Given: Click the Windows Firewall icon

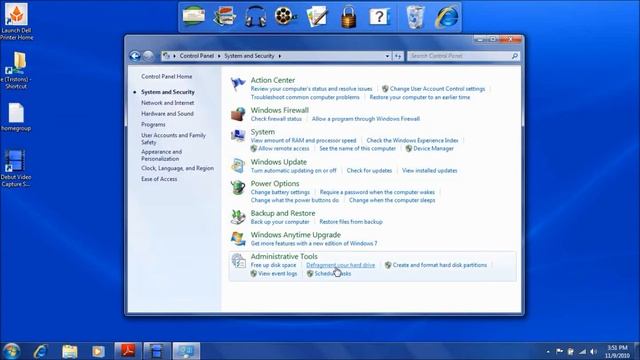Looking at the screenshot, I should pos(238,114).
